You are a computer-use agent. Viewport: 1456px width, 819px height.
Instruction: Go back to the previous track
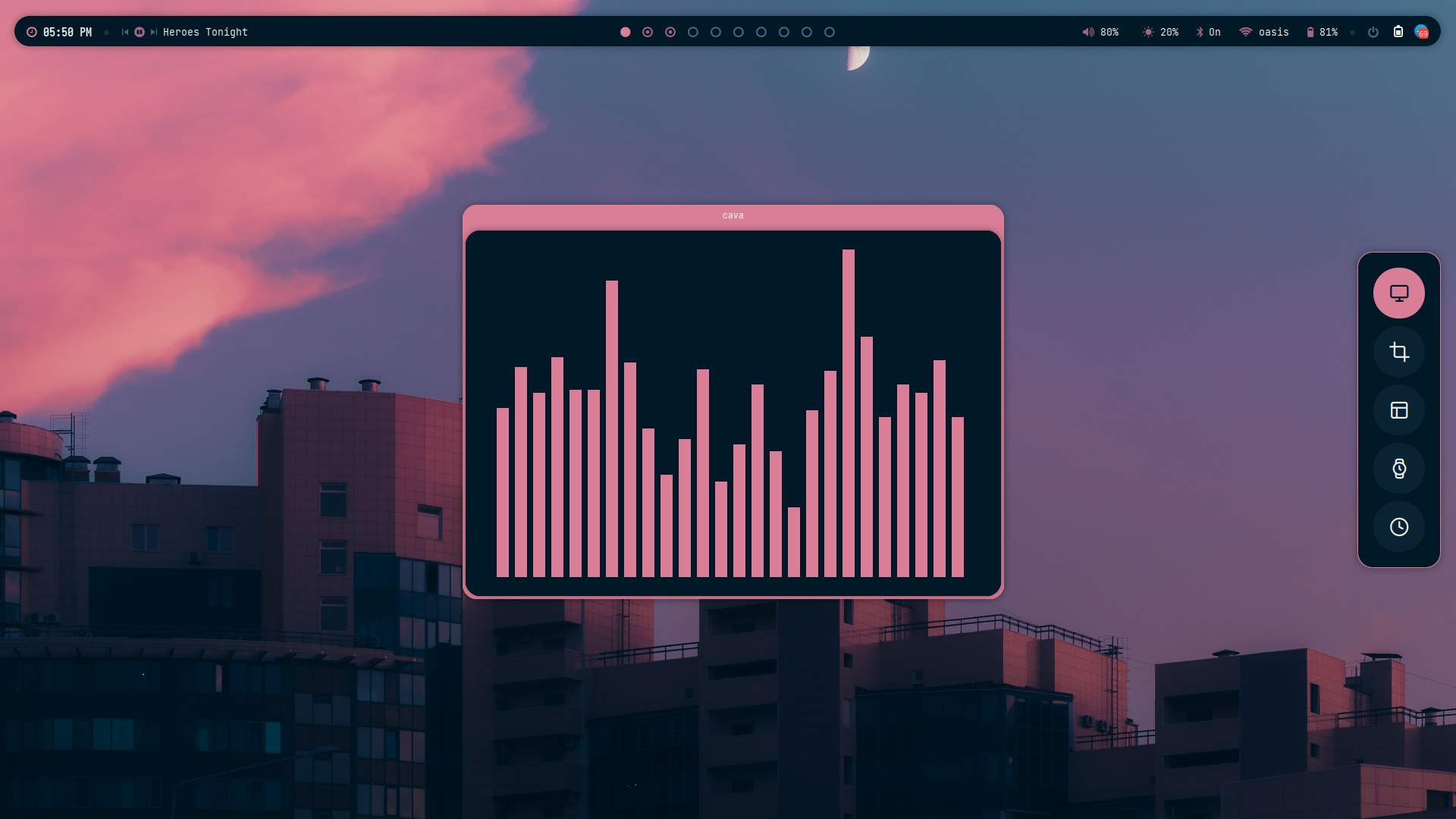pos(125,32)
